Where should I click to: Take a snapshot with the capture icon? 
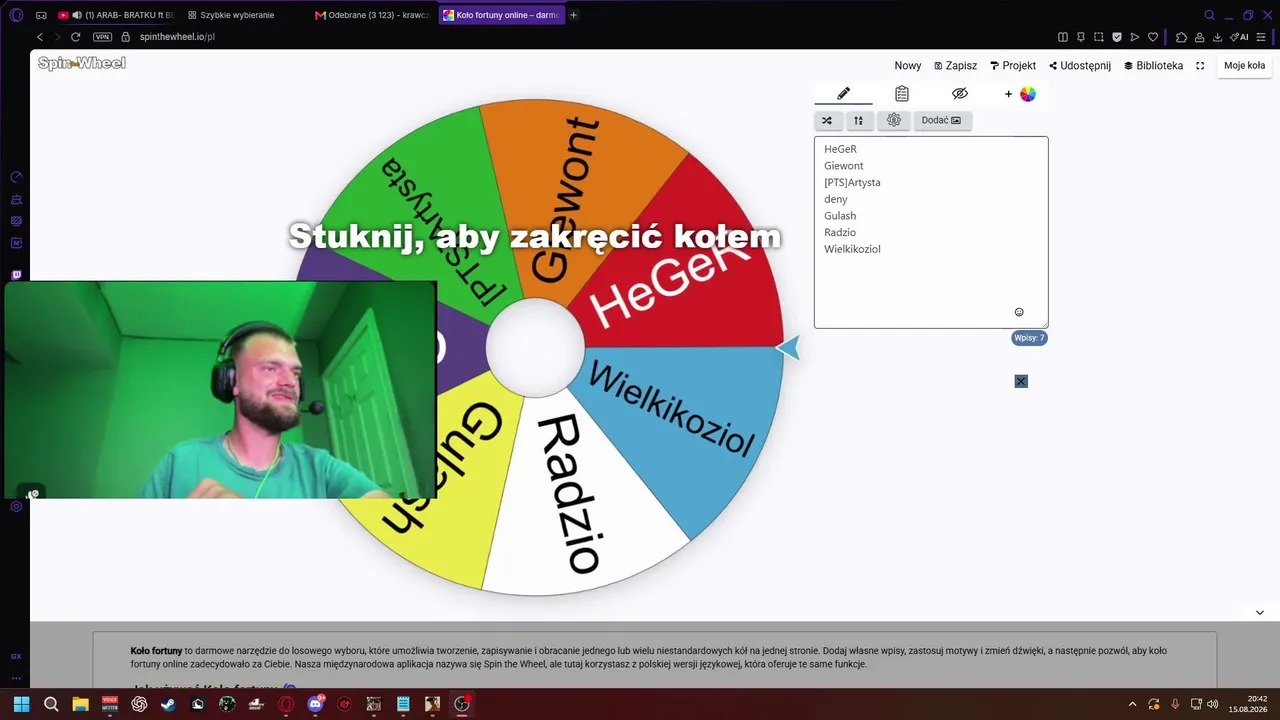click(1099, 37)
